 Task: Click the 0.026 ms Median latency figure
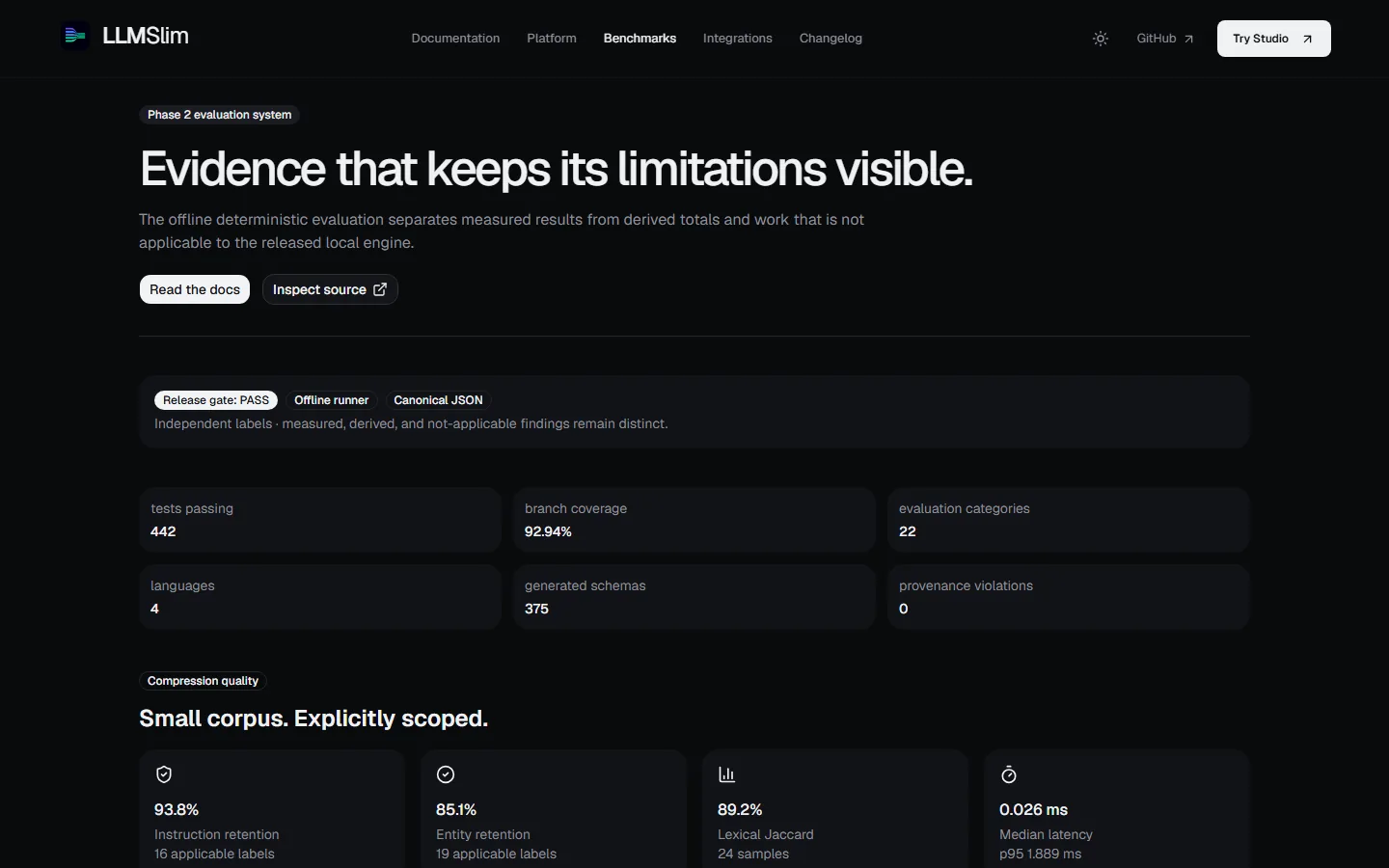1033,809
